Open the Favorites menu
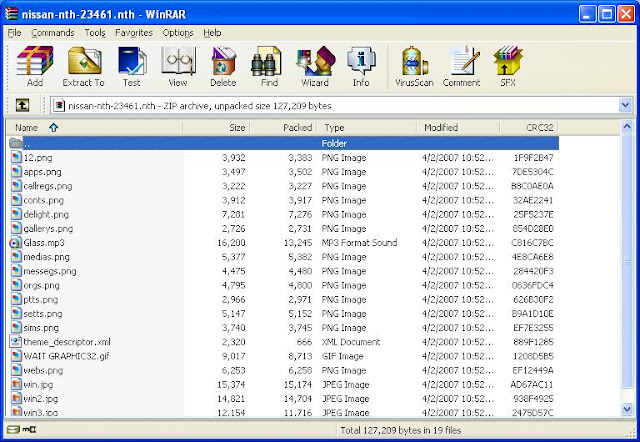Viewport: 640px width, 442px height. pyautogui.click(x=134, y=33)
